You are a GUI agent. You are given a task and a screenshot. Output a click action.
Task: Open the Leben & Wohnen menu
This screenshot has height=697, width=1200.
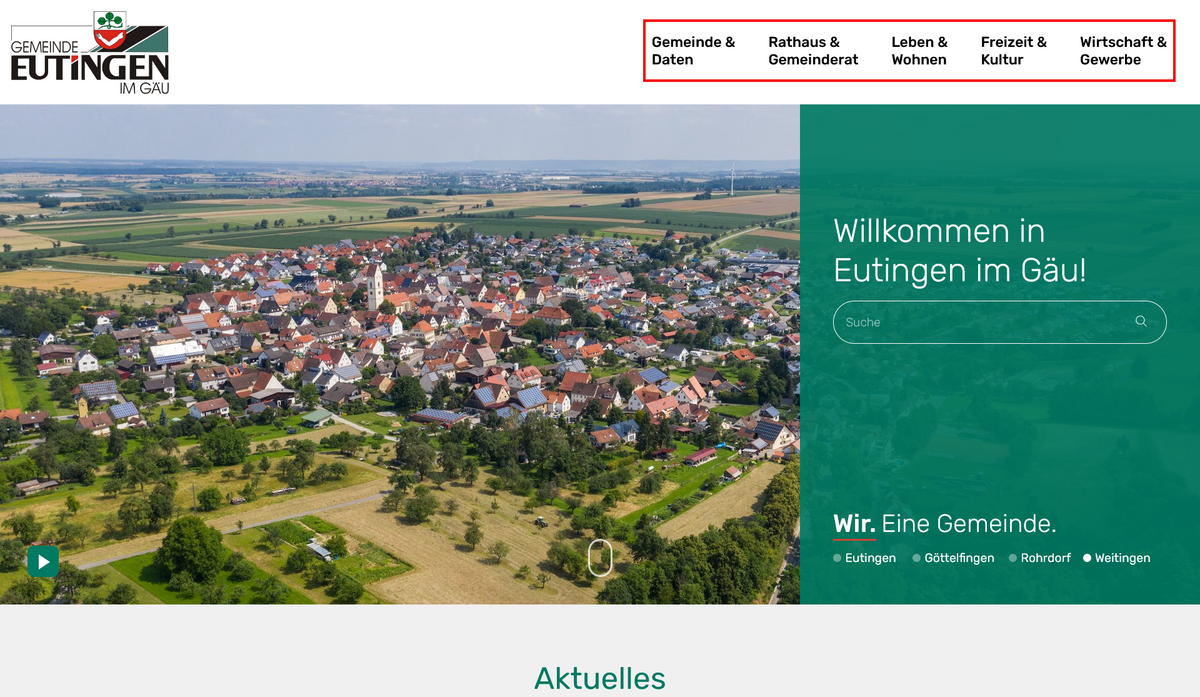(x=919, y=51)
